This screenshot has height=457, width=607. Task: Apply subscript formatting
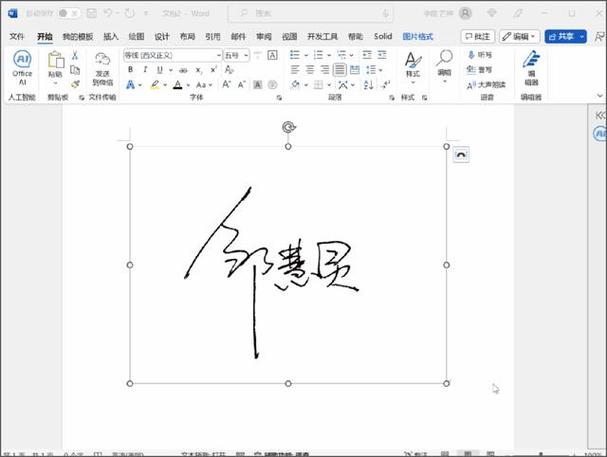[x=198, y=70]
